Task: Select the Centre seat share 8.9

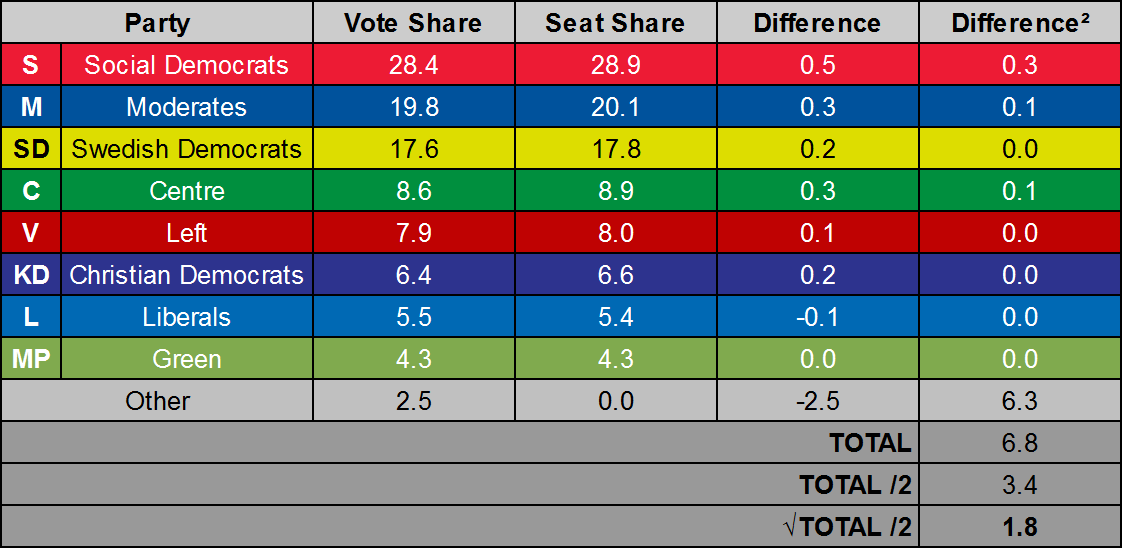Action: tap(614, 191)
